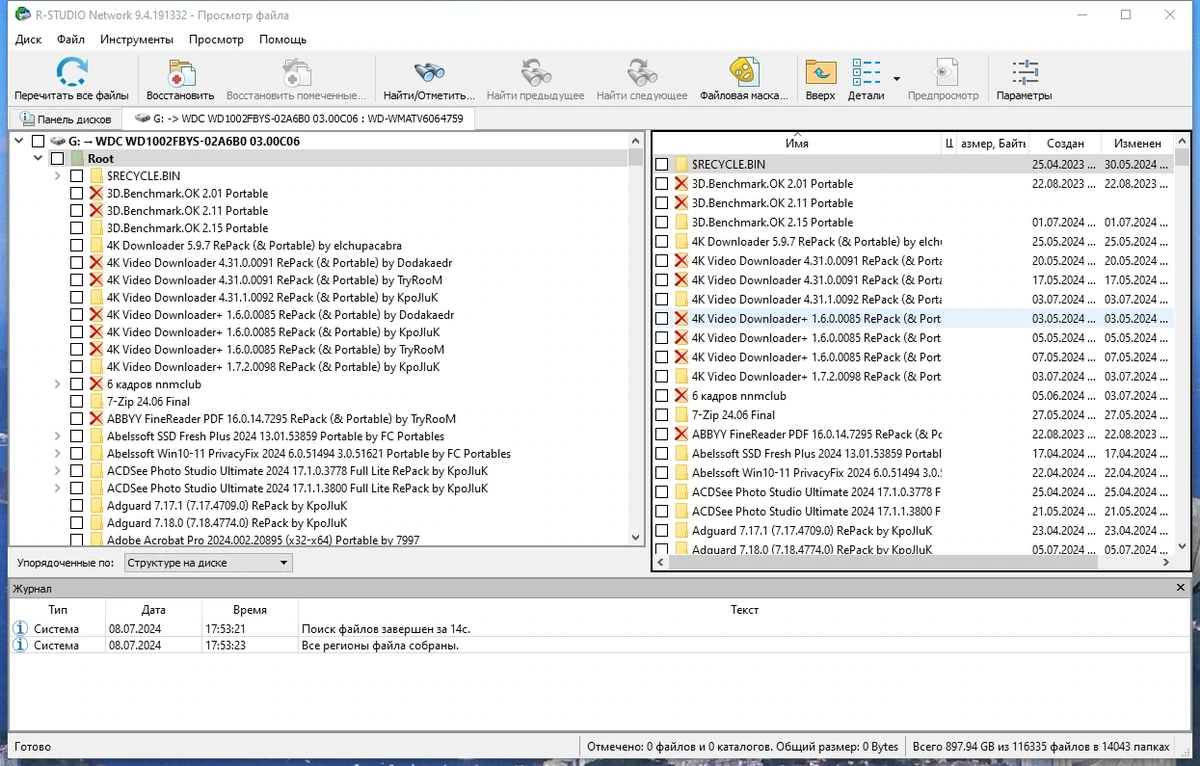This screenshot has height=766, width=1200.
Task: Select 4K Video Downloader+ 1.7.2.0098 tree row
Action: coord(273,367)
